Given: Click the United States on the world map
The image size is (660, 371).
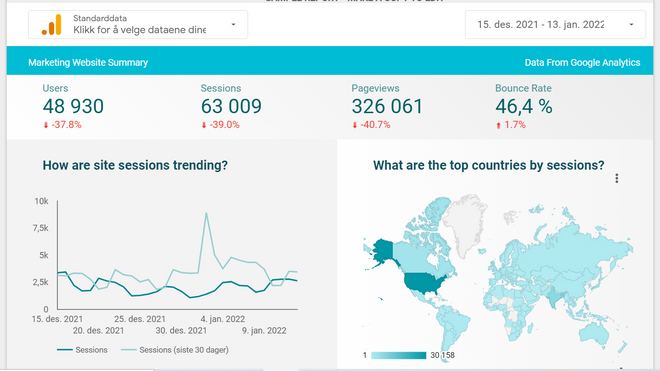Looking at the screenshot, I should tap(424, 283).
